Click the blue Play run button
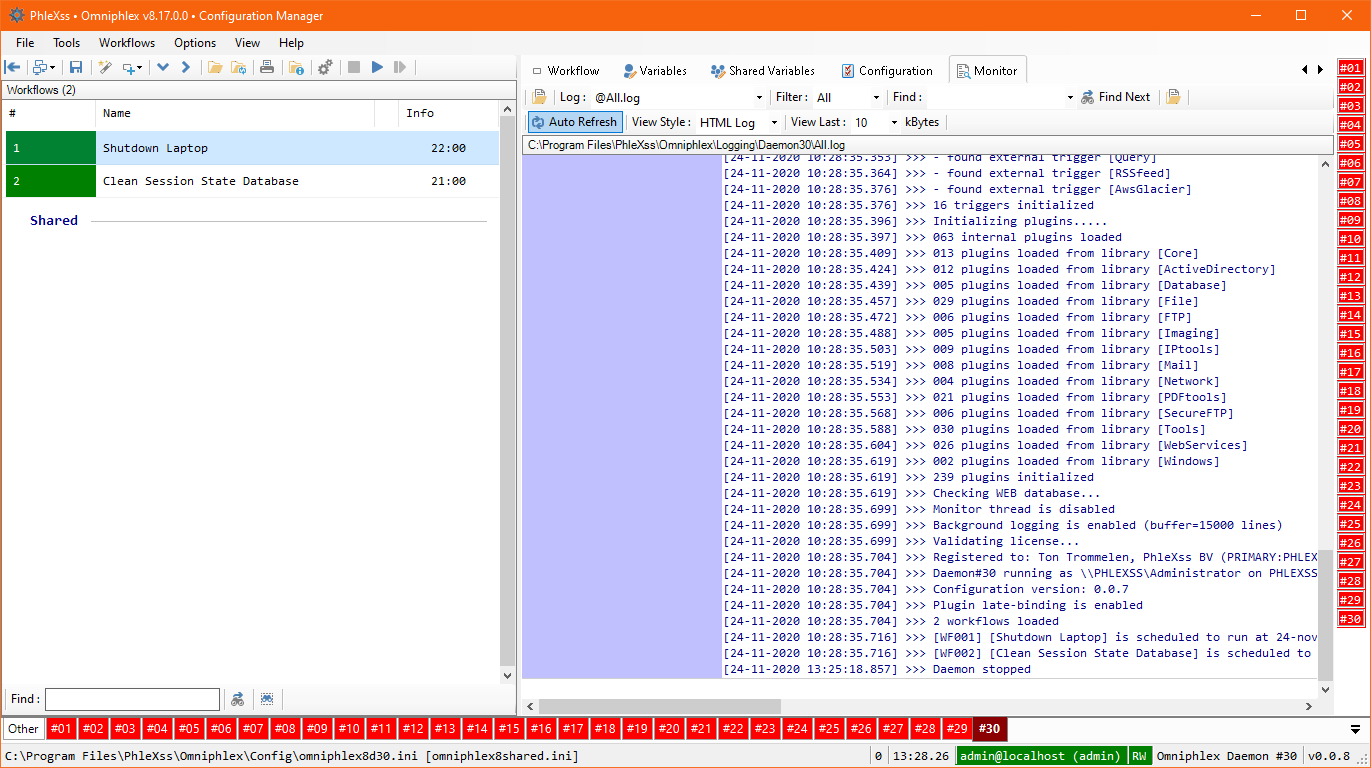Viewport: 1371px width, 768px height. click(377, 67)
